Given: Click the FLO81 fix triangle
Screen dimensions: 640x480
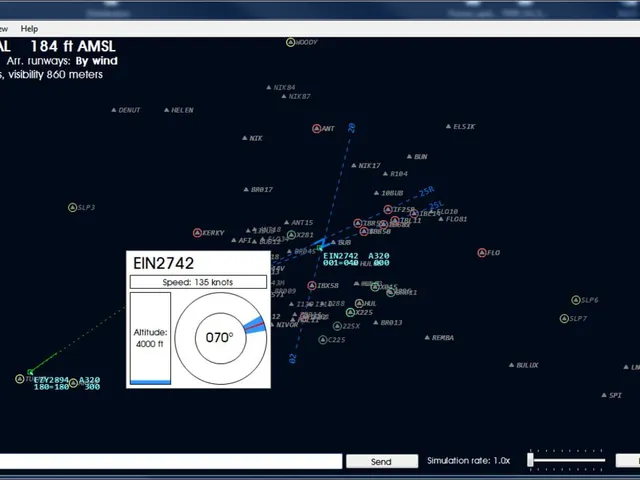Looking at the screenshot, I should coord(441,219).
